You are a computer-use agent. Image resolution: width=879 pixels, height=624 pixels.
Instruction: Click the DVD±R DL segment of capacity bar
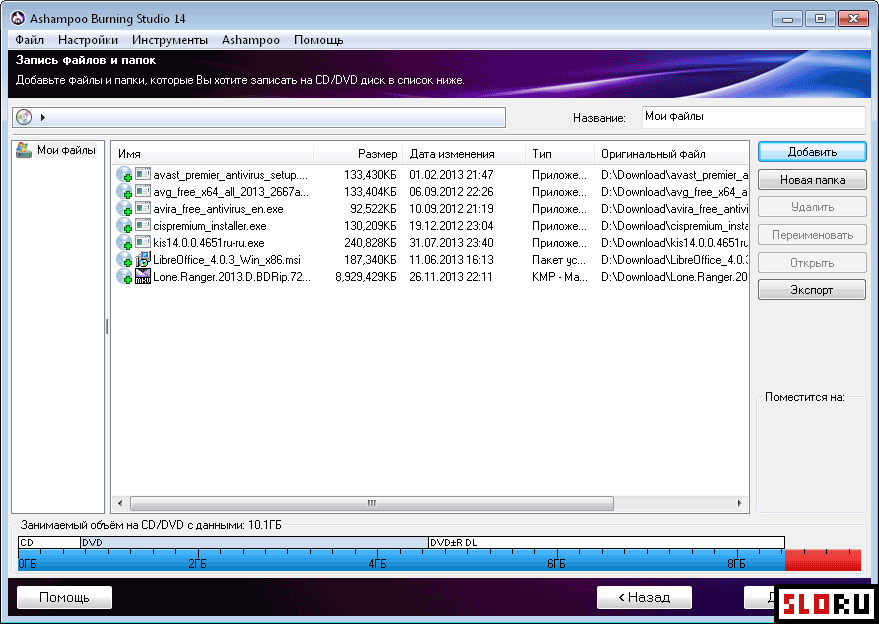[x=607, y=543]
